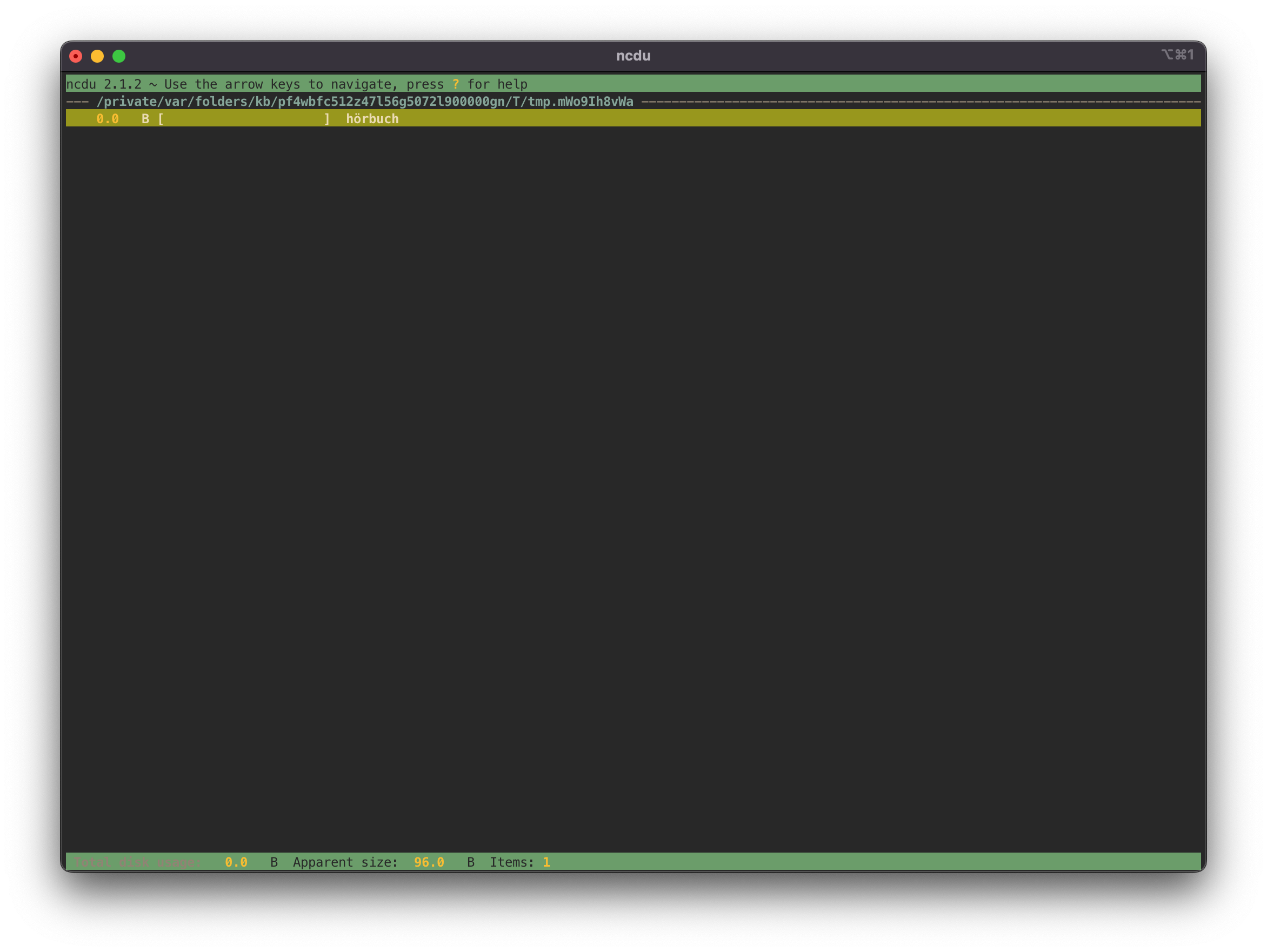1267x952 pixels.
Task: Click the ⌥⌘1 shortcut indicator
Action: pos(1178,55)
